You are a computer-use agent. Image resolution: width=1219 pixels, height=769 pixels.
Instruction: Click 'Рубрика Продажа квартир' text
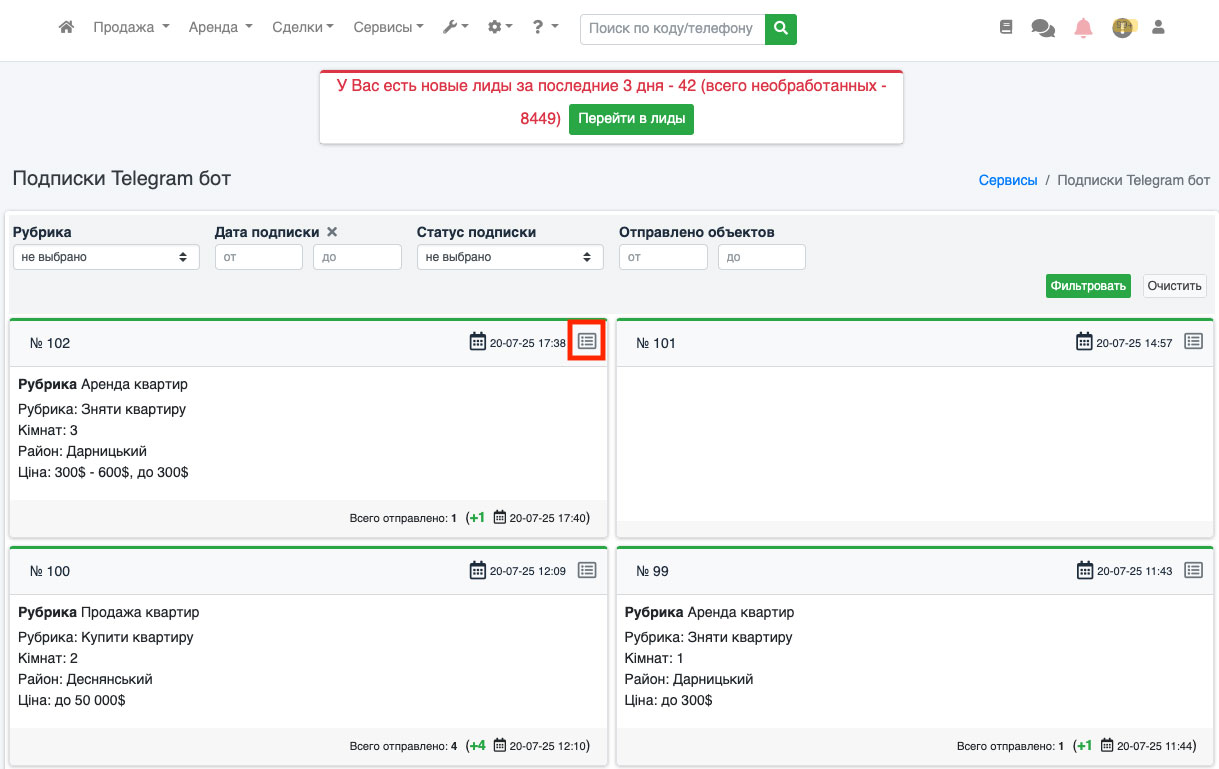(x=109, y=612)
